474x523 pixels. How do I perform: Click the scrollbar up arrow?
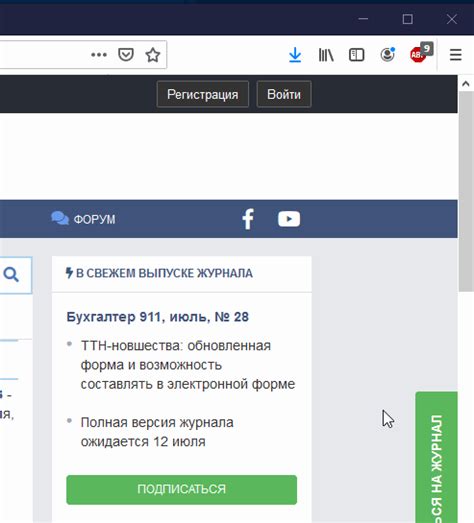[466, 84]
